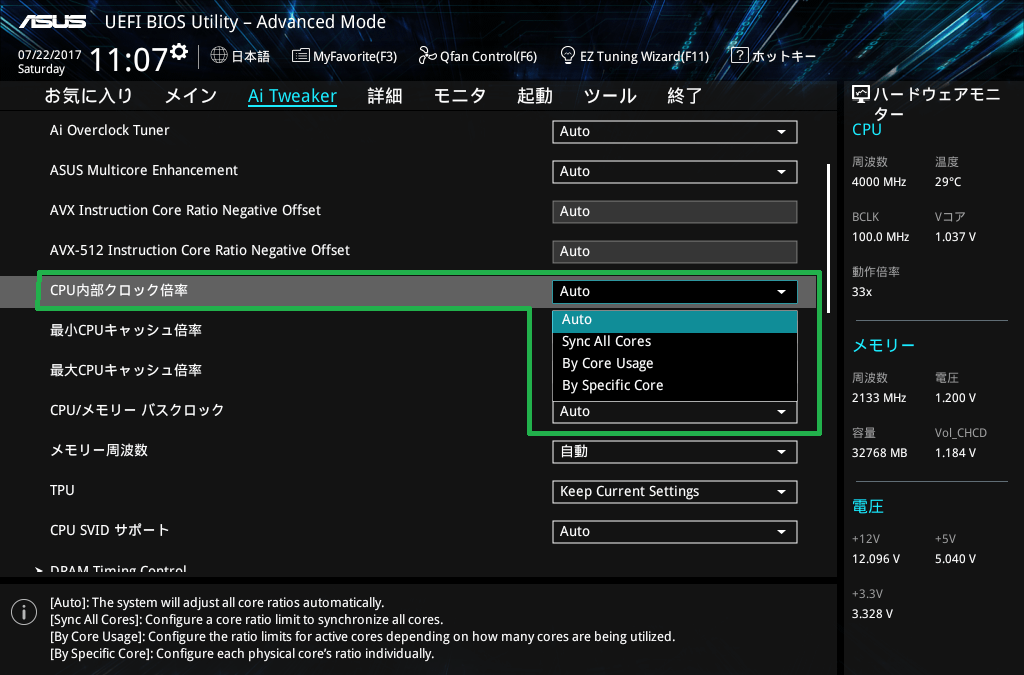Click the 29°C CPU temperature value
The image size is (1024, 675).
(948, 182)
